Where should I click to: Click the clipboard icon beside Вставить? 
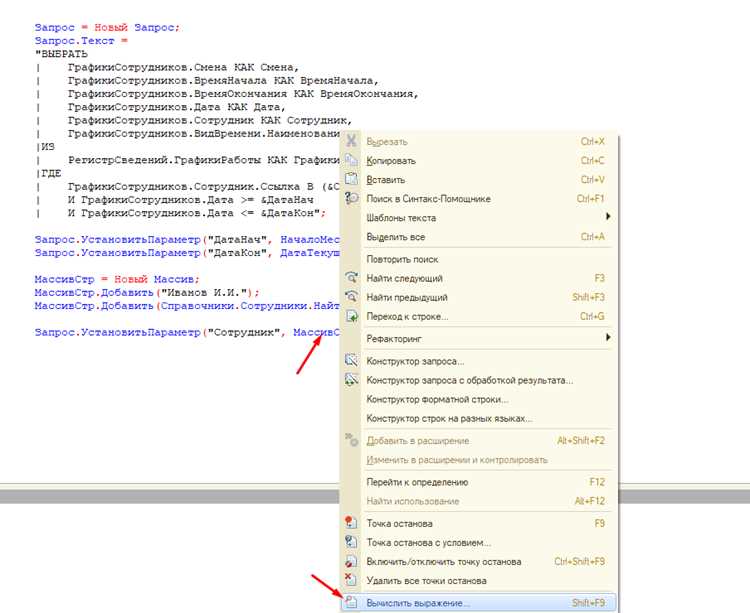[351, 179]
